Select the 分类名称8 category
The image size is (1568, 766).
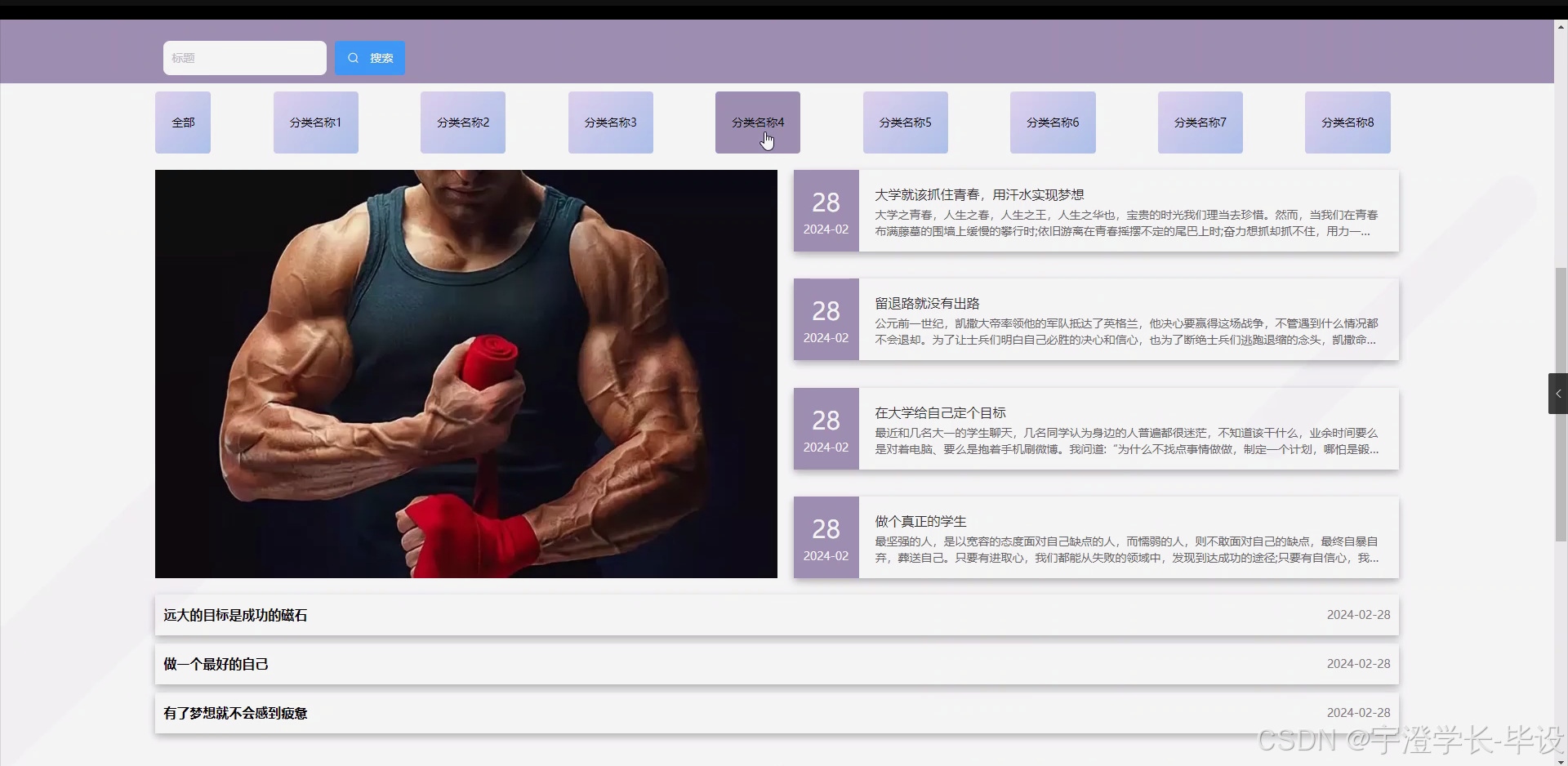[x=1347, y=122]
